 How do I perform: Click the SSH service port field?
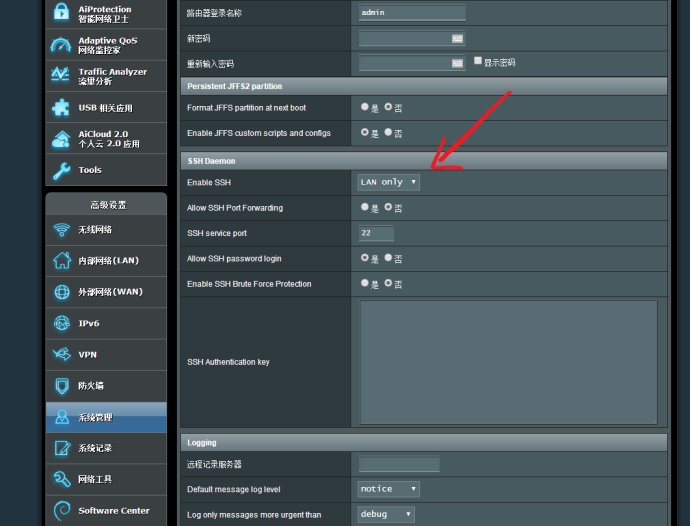[376, 233]
